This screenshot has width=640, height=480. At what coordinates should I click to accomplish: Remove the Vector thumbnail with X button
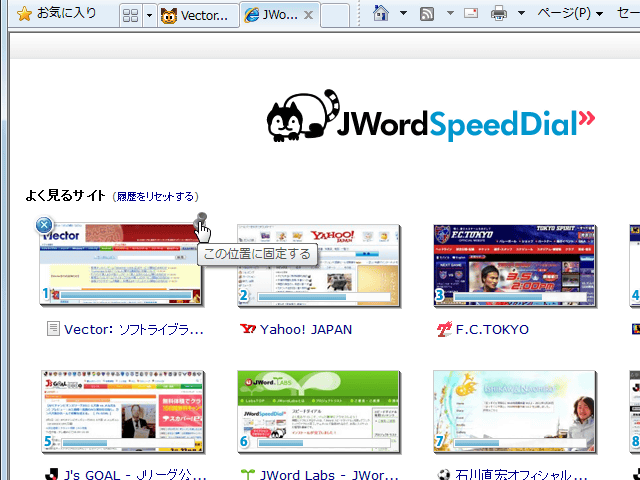coord(44,225)
